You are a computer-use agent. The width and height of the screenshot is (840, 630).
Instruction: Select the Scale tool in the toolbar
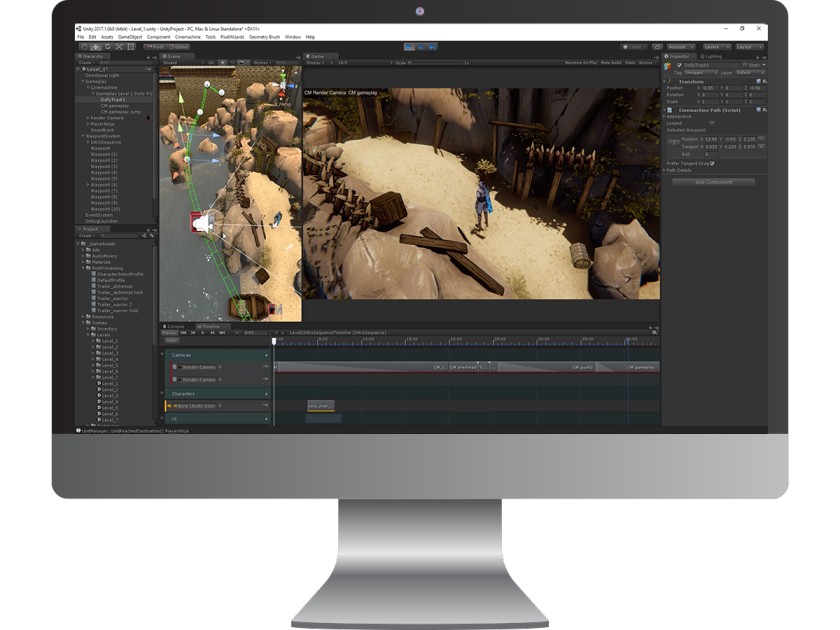click(x=119, y=47)
